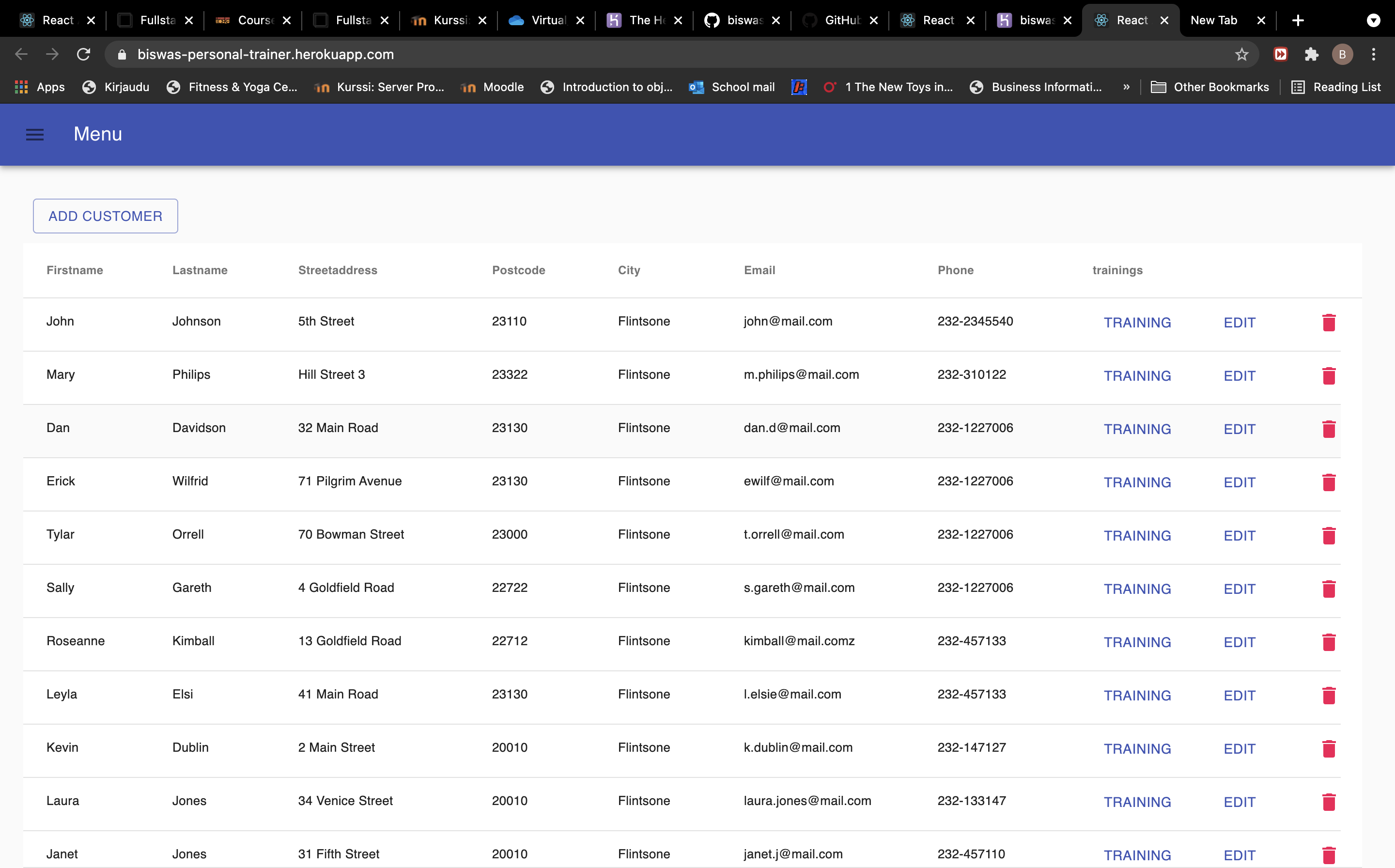Sort by Firstname column header
Viewport: 1395px width, 868px height.
coord(75,270)
